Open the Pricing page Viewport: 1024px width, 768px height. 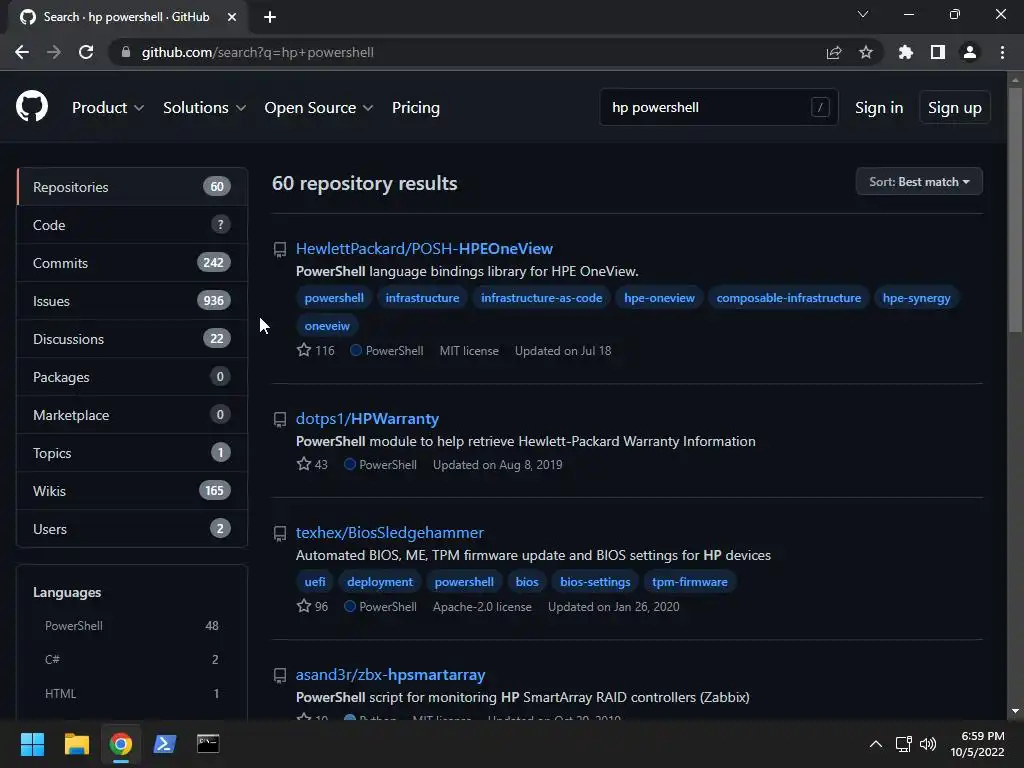[x=416, y=107]
